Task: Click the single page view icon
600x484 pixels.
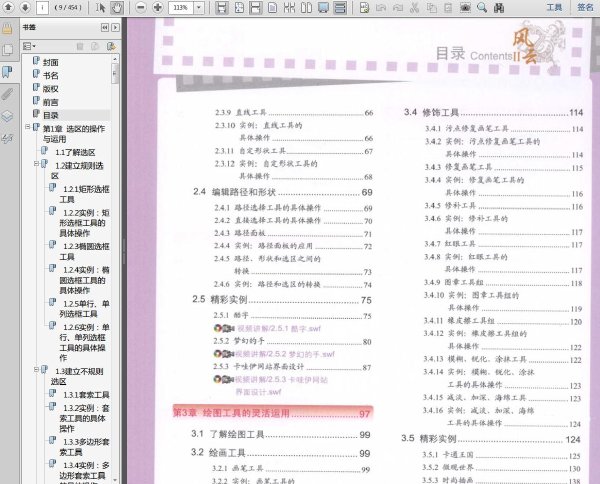Action: [x=272, y=7]
